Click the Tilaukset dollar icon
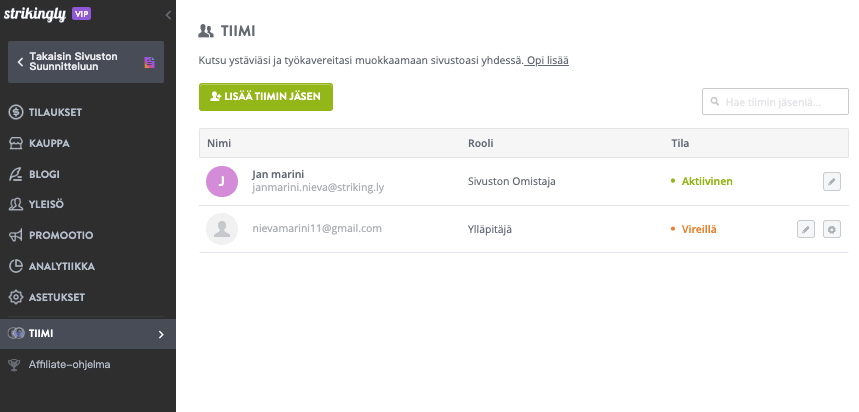Screen dimensions: 859x412 [16, 112]
